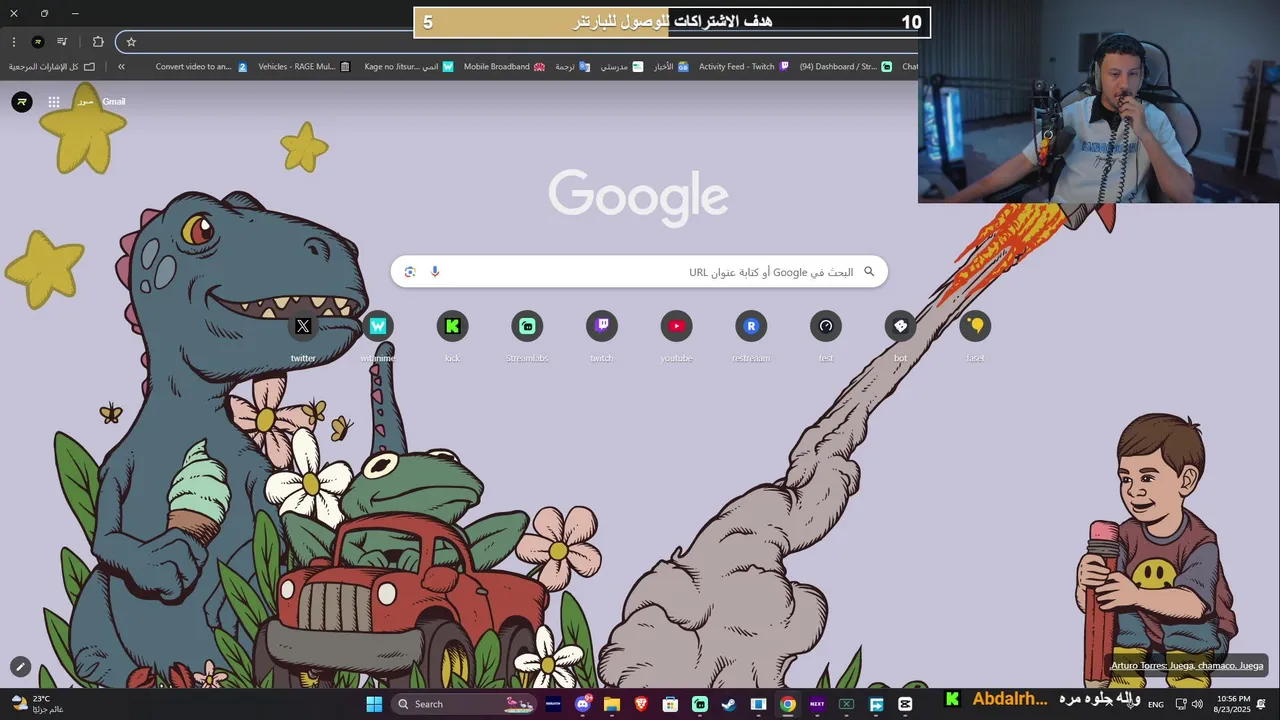Screen dimensions: 1280x720
Task: Open the youtube shortcut tile
Action: [676, 337]
